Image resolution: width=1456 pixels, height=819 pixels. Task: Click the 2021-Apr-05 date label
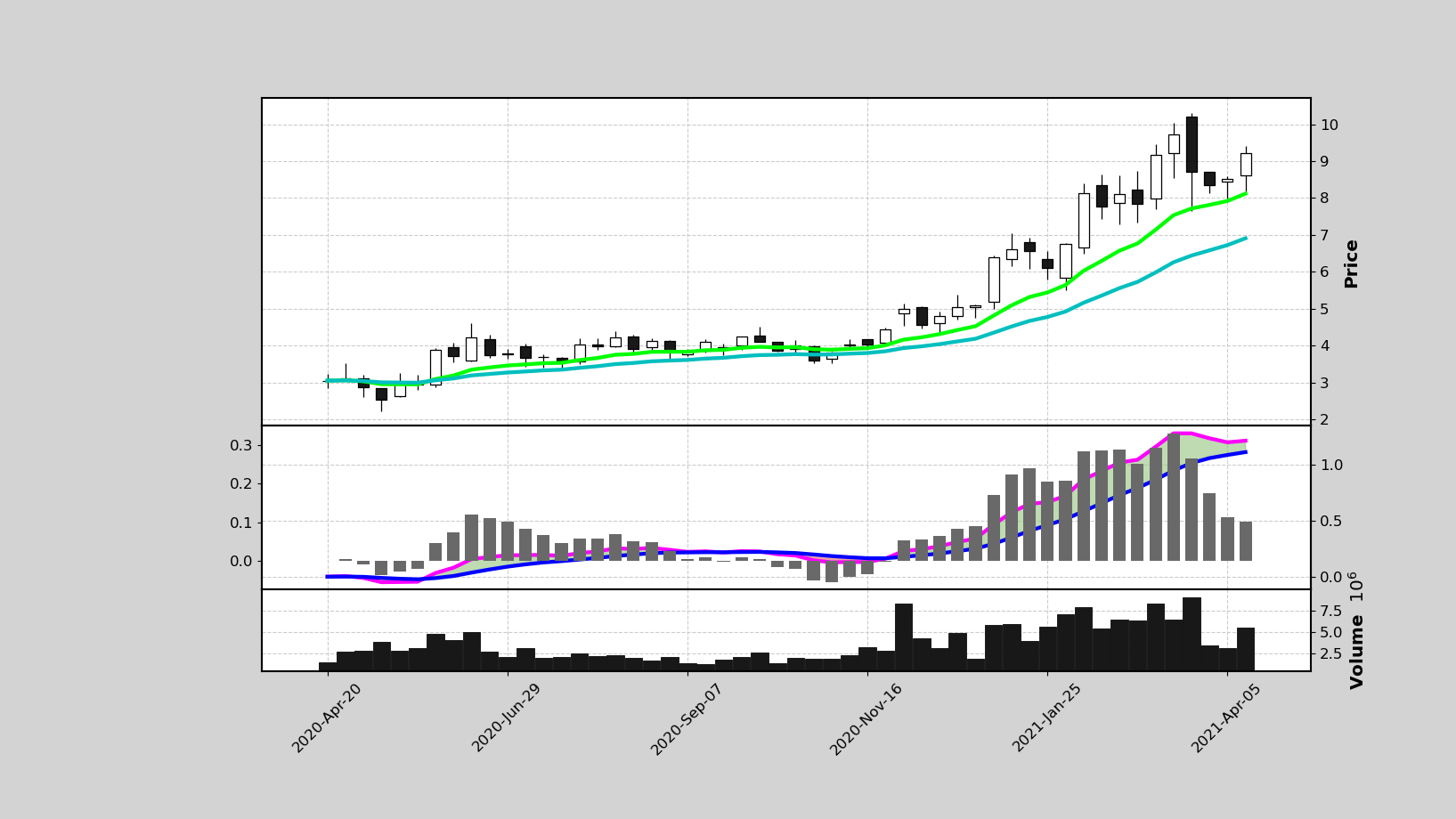tap(1226, 718)
